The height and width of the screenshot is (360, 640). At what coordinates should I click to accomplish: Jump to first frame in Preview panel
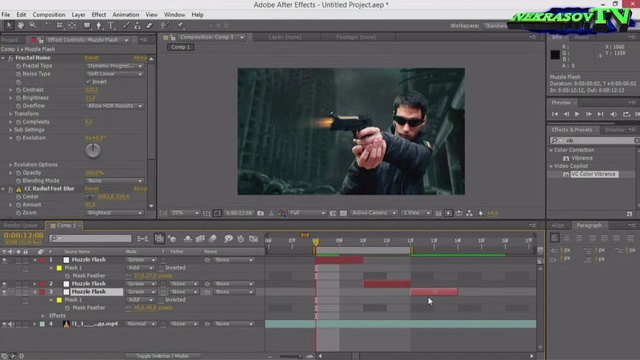point(555,114)
